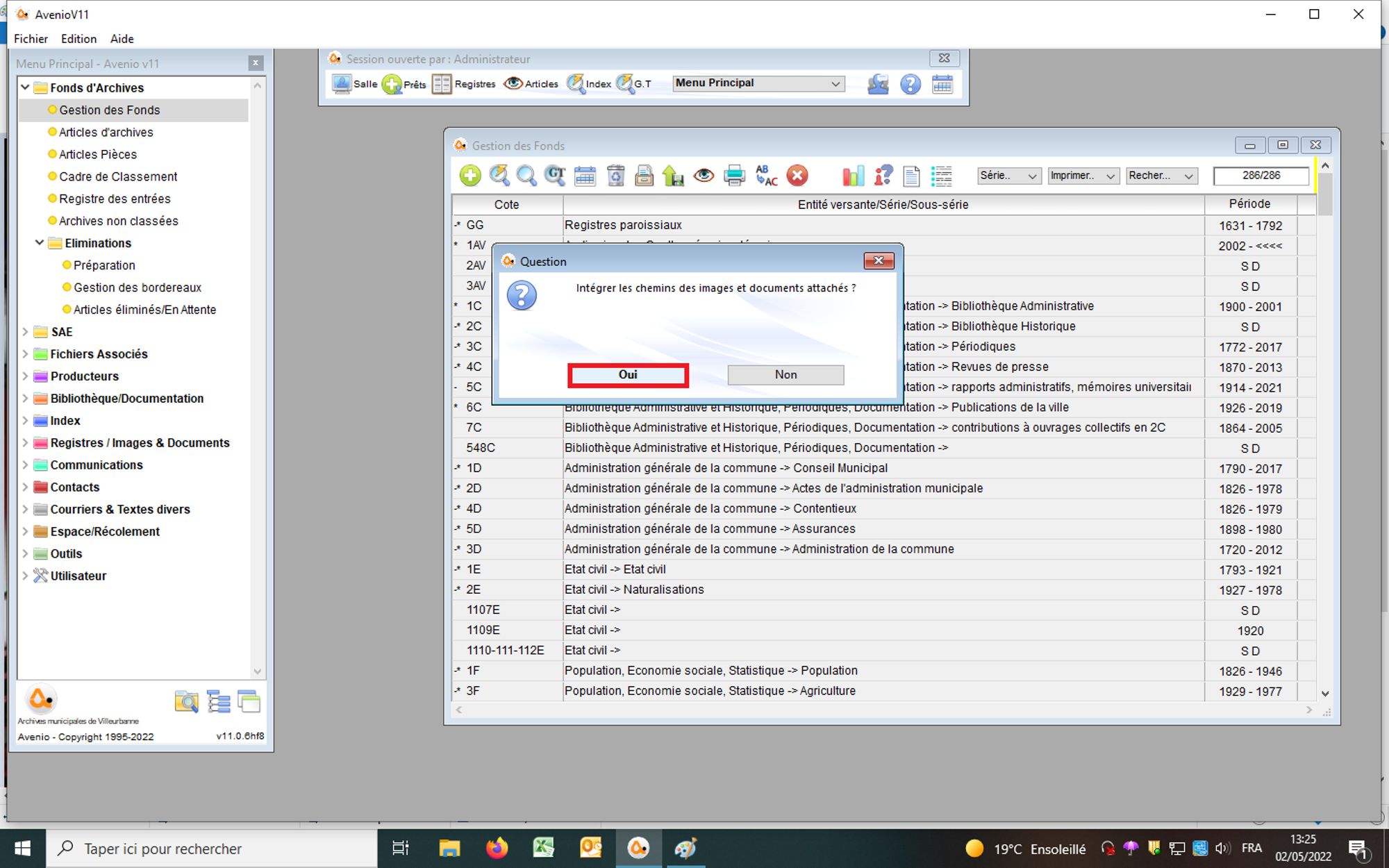The height and width of the screenshot is (868, 1389).
Task: Open the Série dropdown
Action: tap(1008, 176)
